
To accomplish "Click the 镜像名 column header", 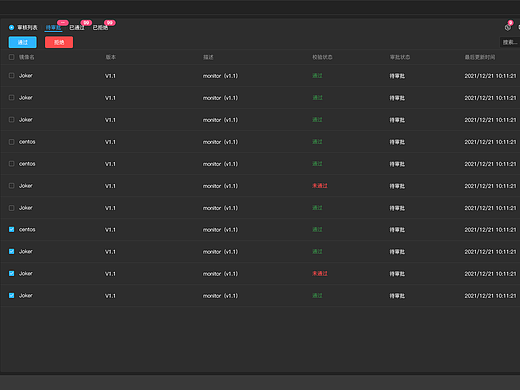I will [x=27, y=57].
